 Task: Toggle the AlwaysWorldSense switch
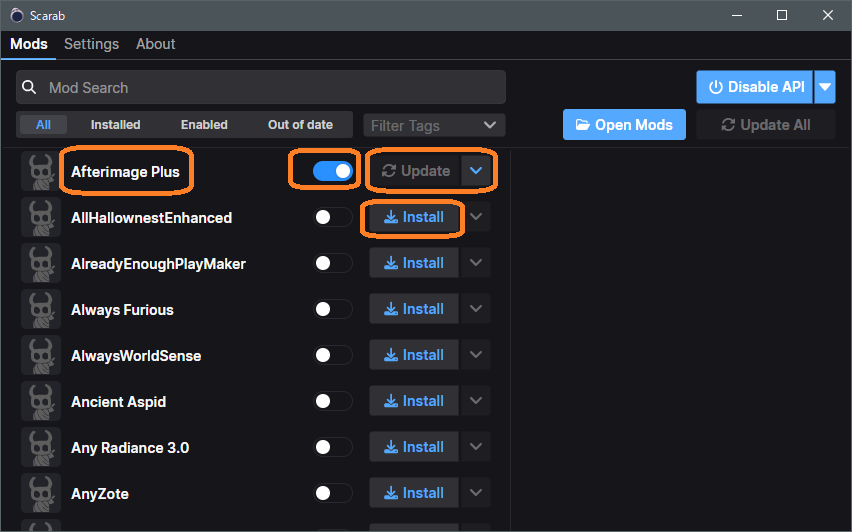point(333,355)
